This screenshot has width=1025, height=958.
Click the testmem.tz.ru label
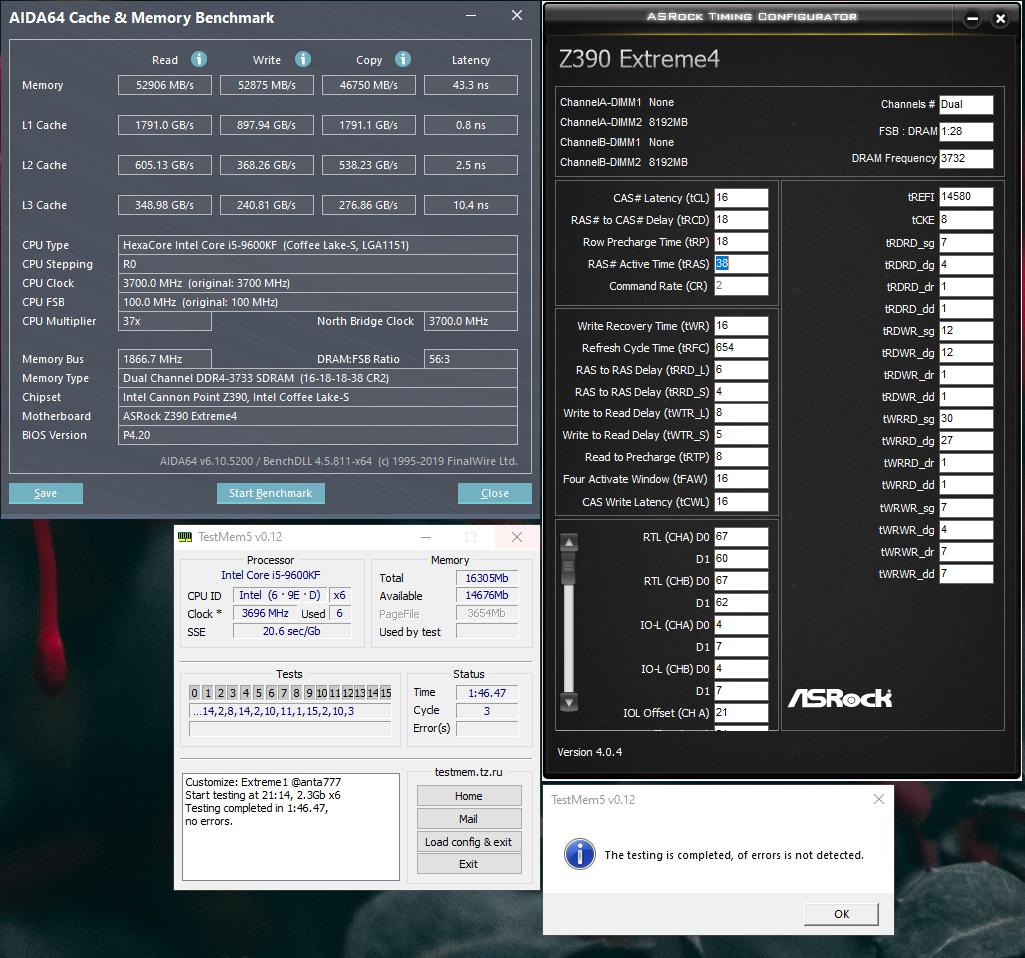(469, 772)
